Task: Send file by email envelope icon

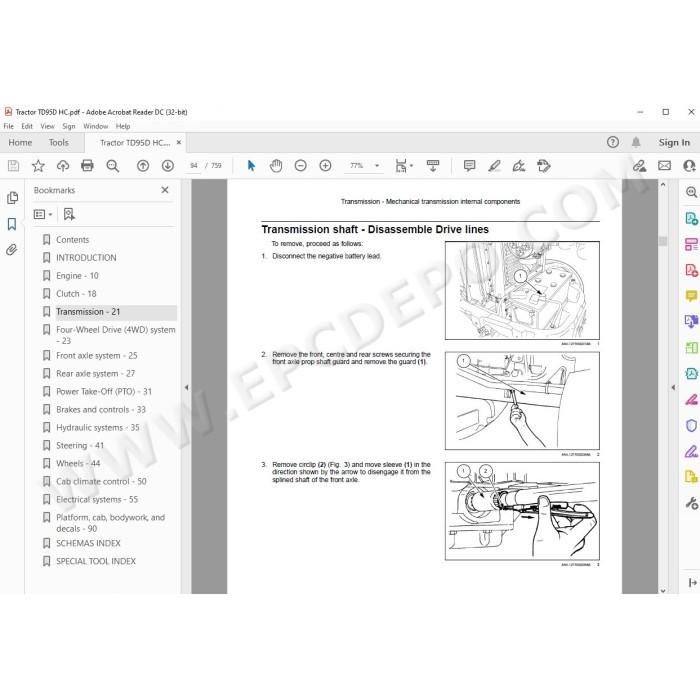Action: coord(664,166)
